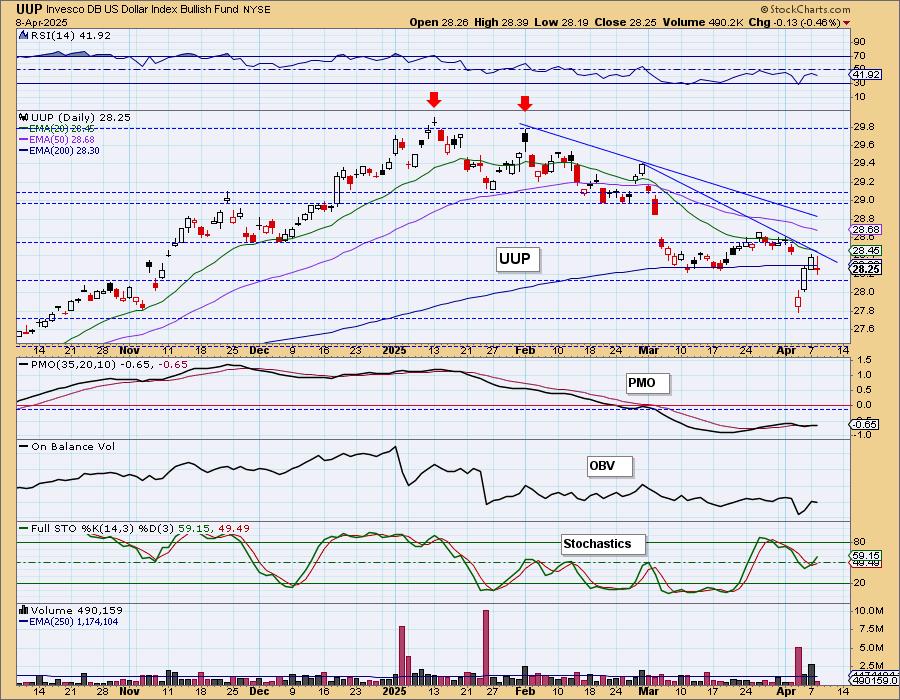The height and width of the screenshot is (700, 900).
Task: Click the 7.5M volume axis label
Action: 870,629
